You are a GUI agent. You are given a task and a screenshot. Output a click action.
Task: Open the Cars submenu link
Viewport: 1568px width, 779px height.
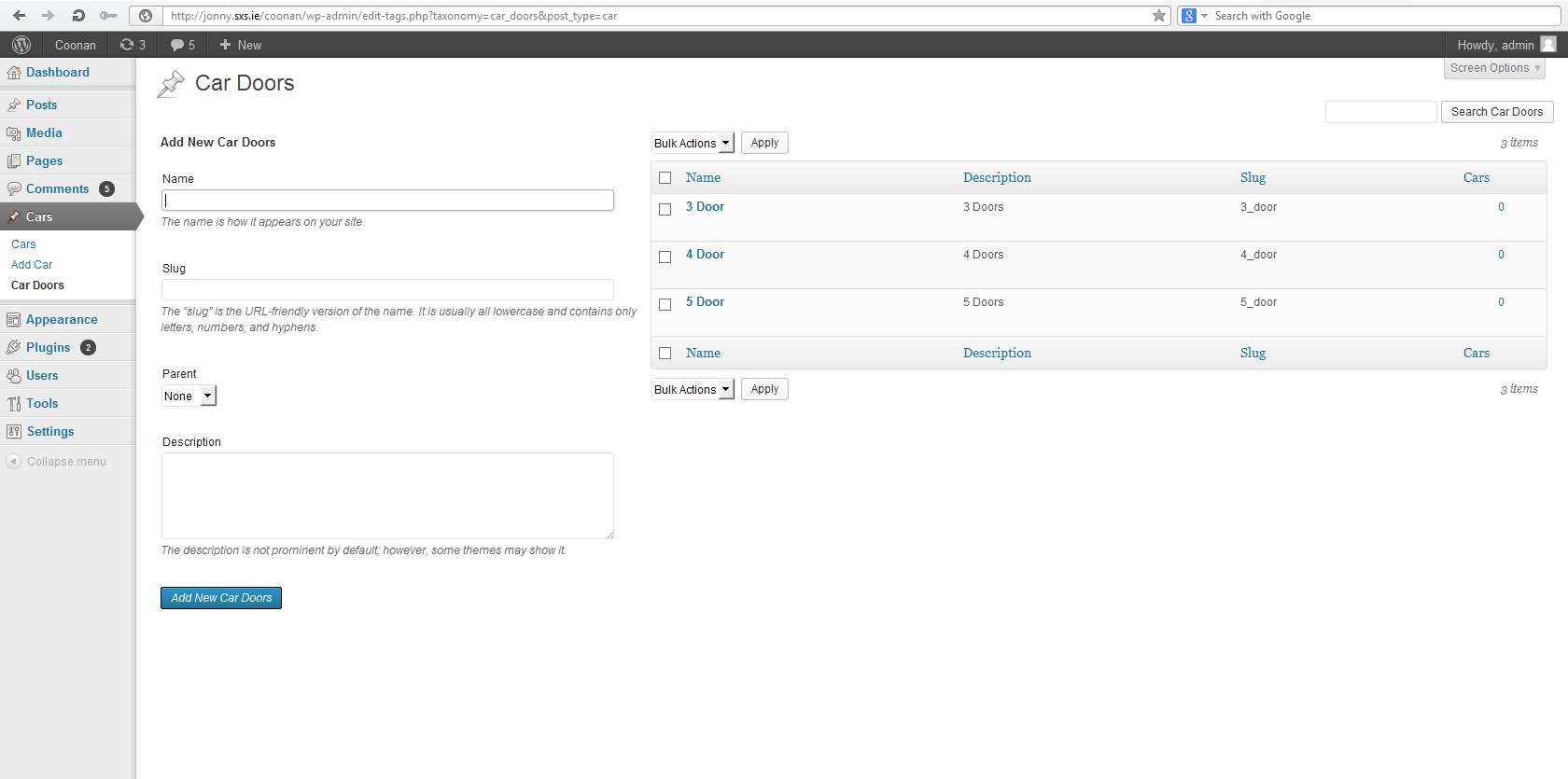23,244
